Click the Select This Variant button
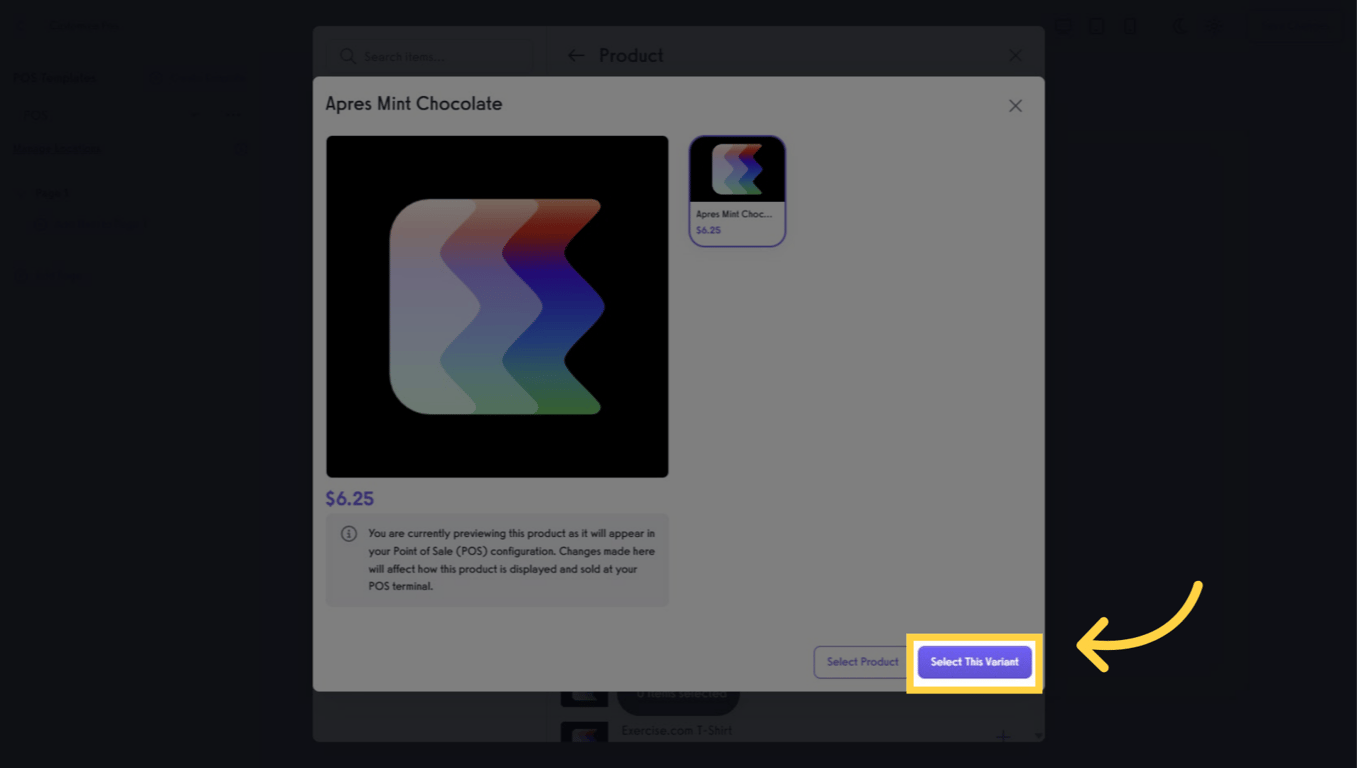Viewport: 1357px width, 768px height. tap(974, 662)
